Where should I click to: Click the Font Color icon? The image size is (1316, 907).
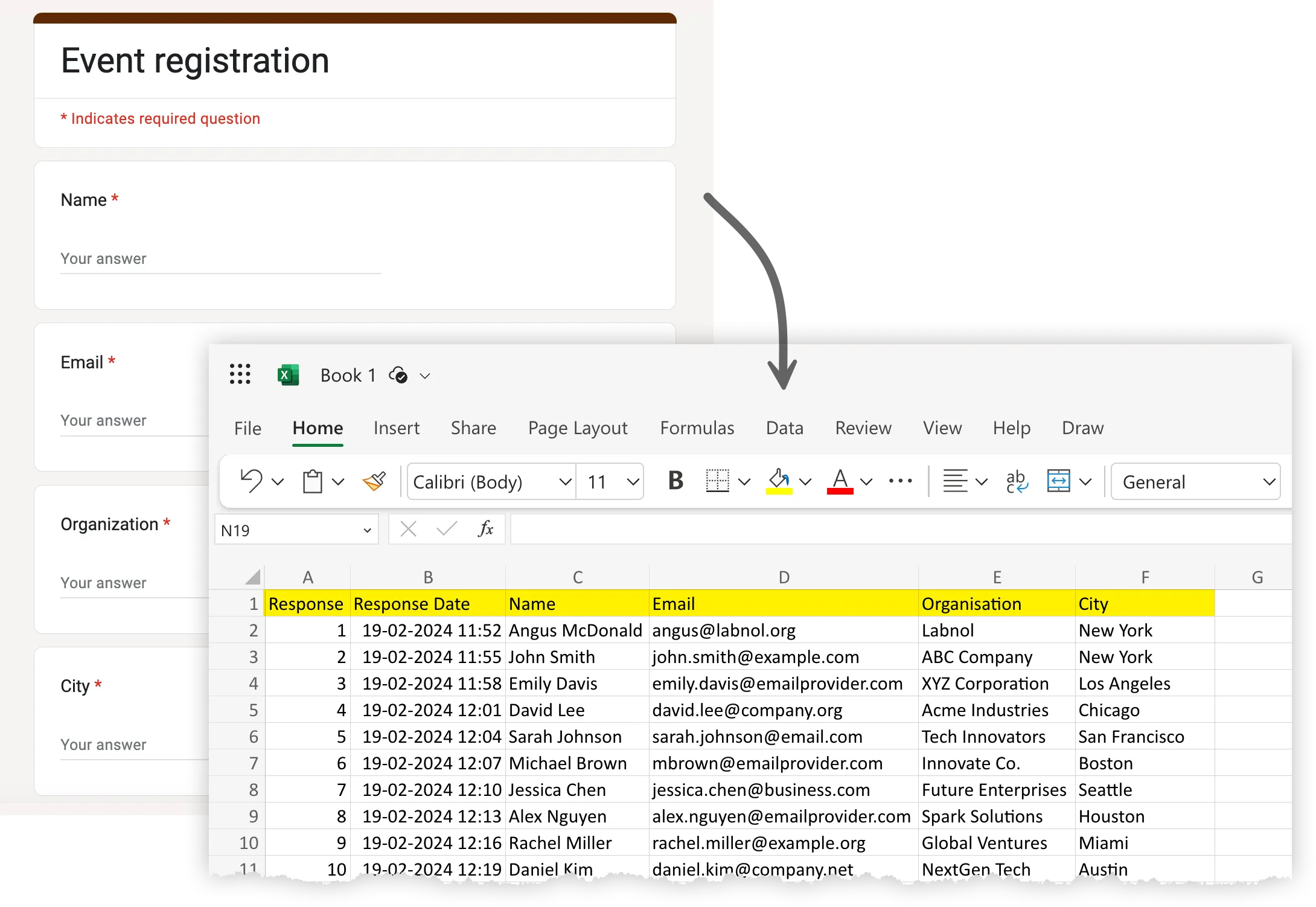(840, 479)
